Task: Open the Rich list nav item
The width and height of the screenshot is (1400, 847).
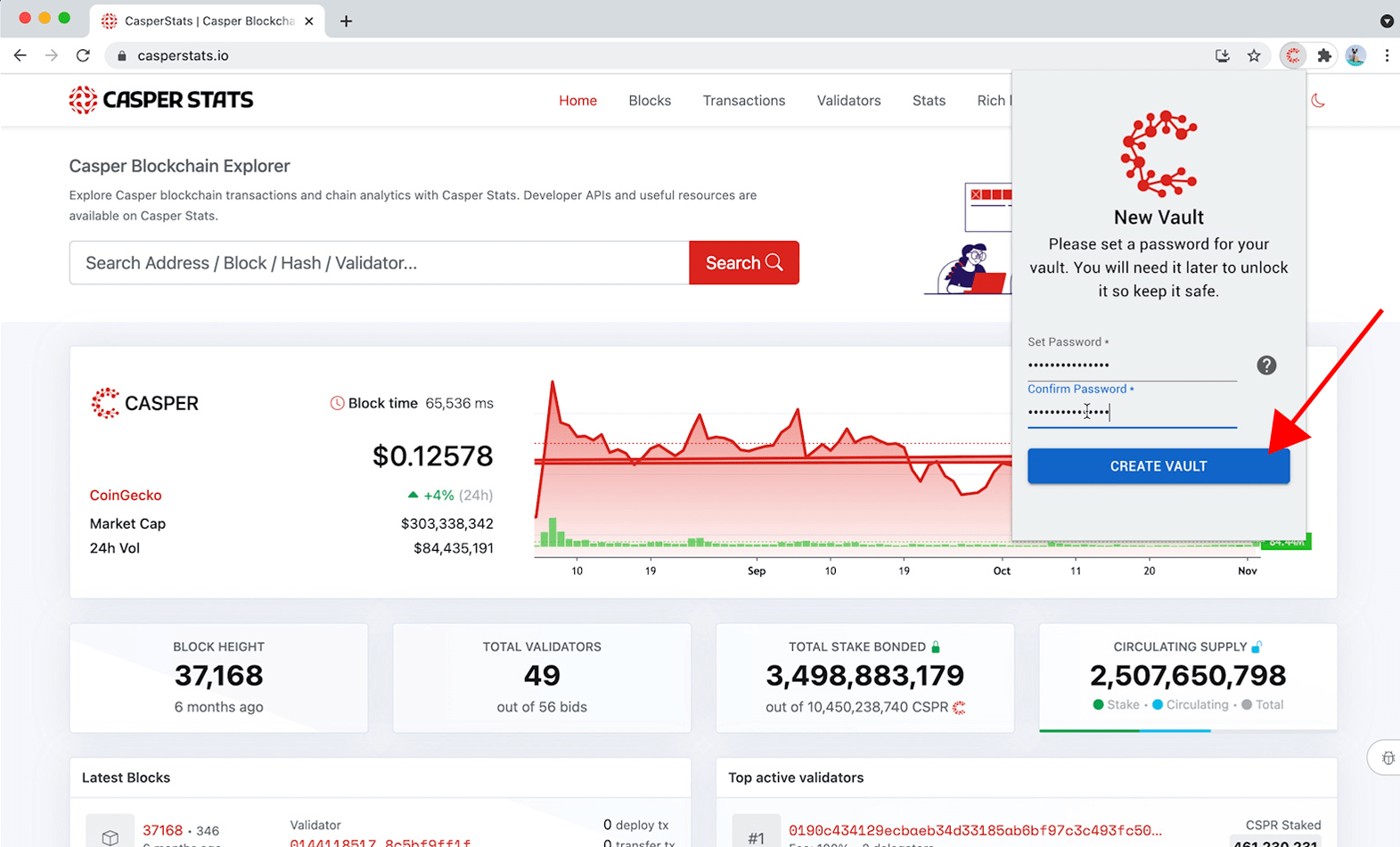Action: (994, 101)
